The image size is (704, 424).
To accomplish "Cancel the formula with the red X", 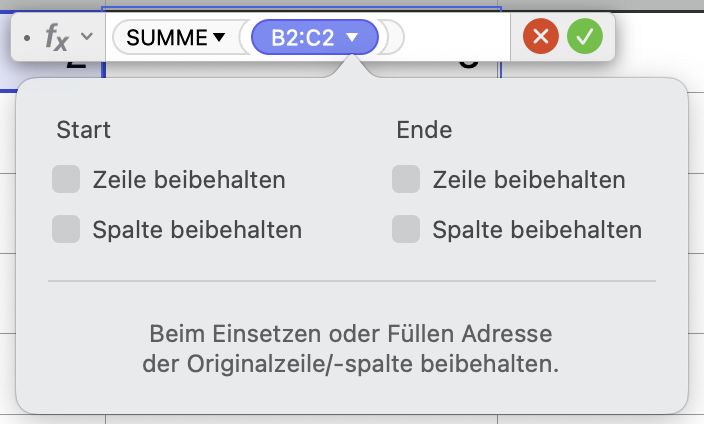I will point(541,38).
